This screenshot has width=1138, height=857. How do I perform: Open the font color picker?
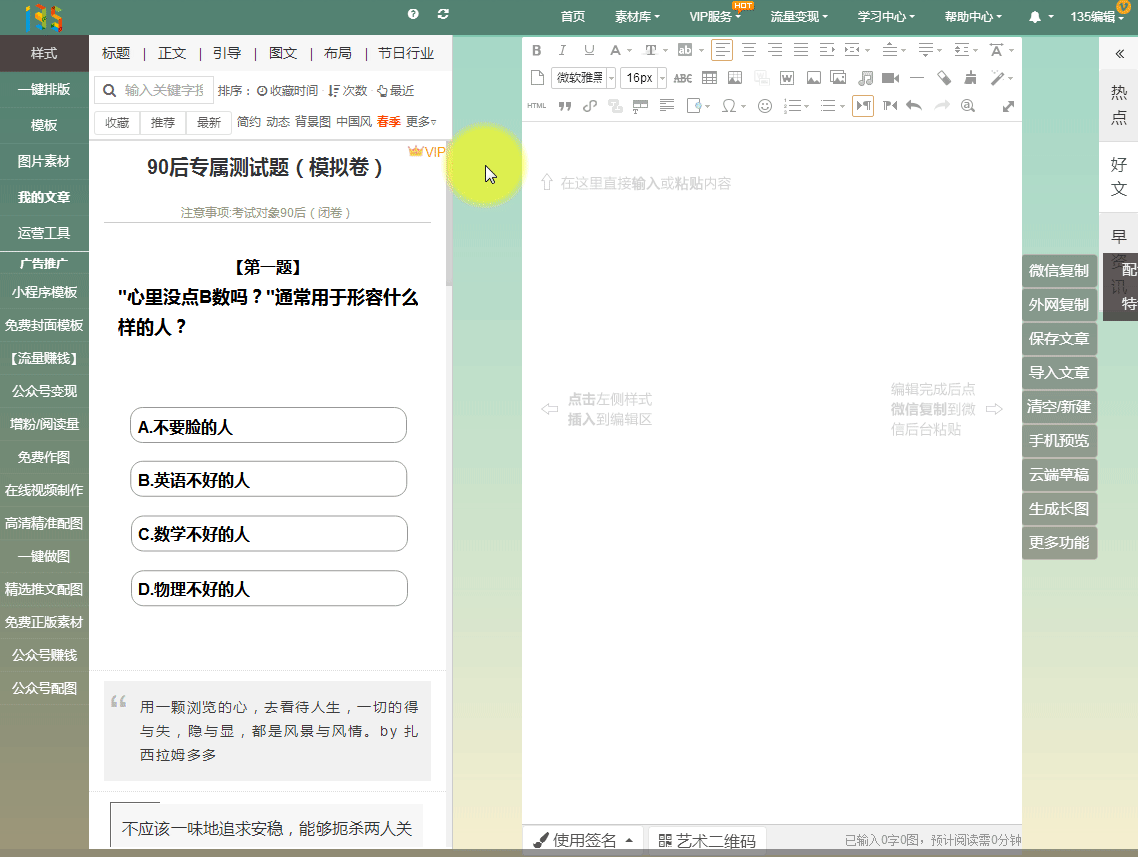tap(616, 50)
